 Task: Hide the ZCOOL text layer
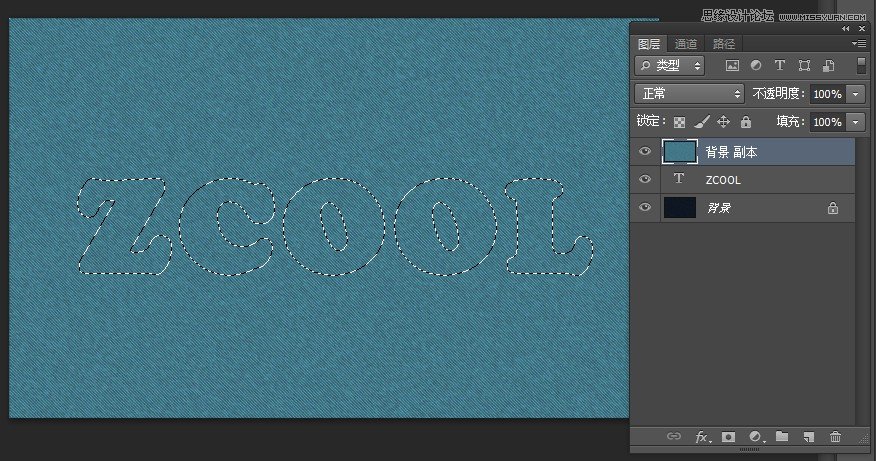pos(645,179)
